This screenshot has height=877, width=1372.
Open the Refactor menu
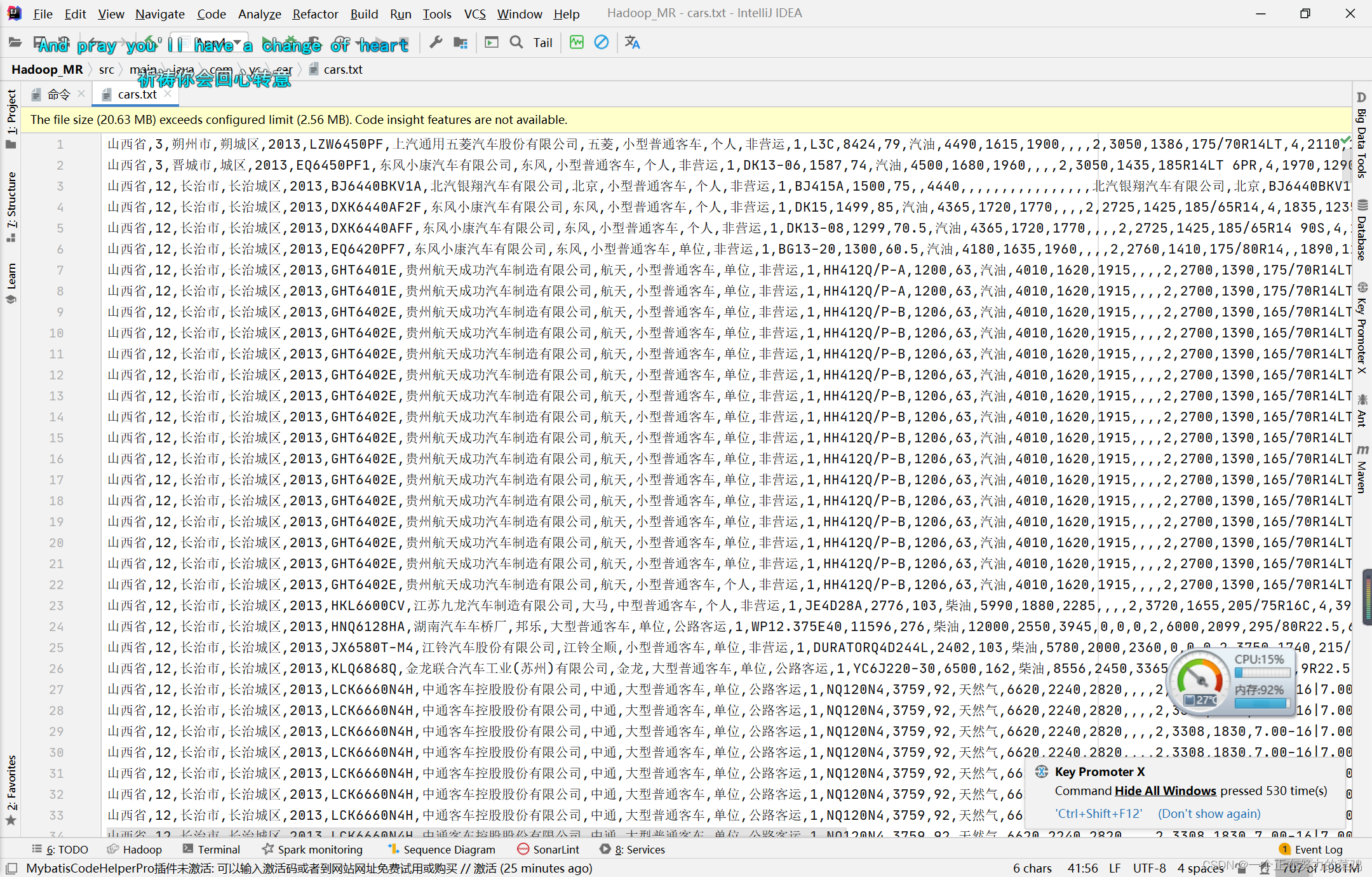315,14
